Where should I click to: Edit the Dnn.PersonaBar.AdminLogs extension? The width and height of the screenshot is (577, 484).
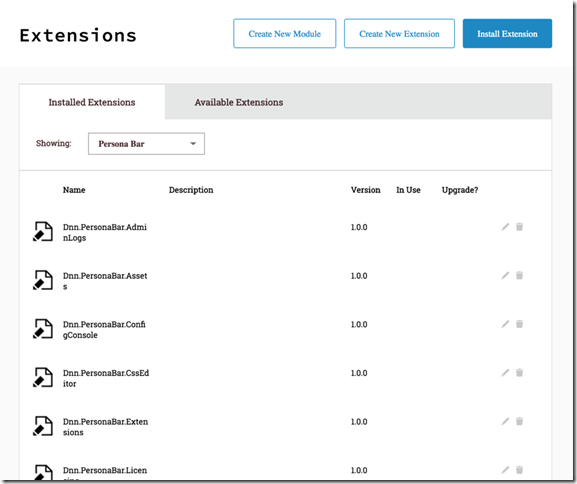[505, 227]
